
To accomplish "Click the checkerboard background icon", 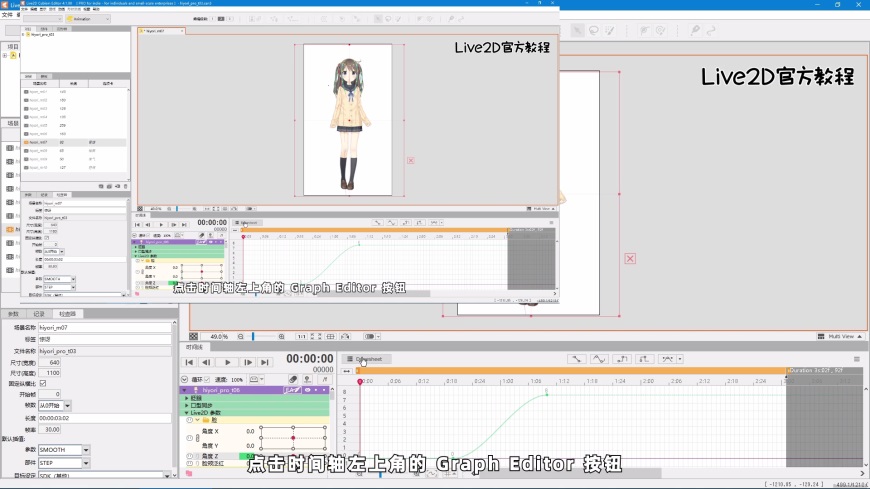I will pyautogui.click(x=193, y=336).
